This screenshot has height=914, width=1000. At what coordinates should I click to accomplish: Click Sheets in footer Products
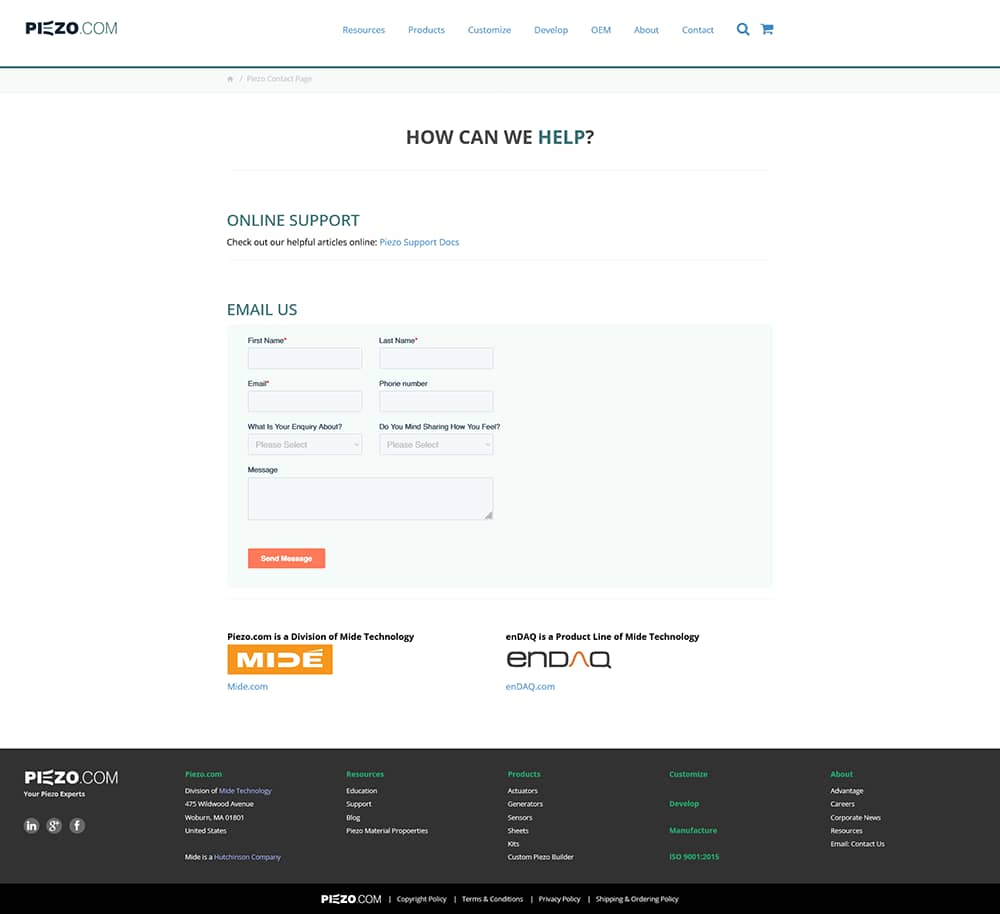click(x=518, y=831)
